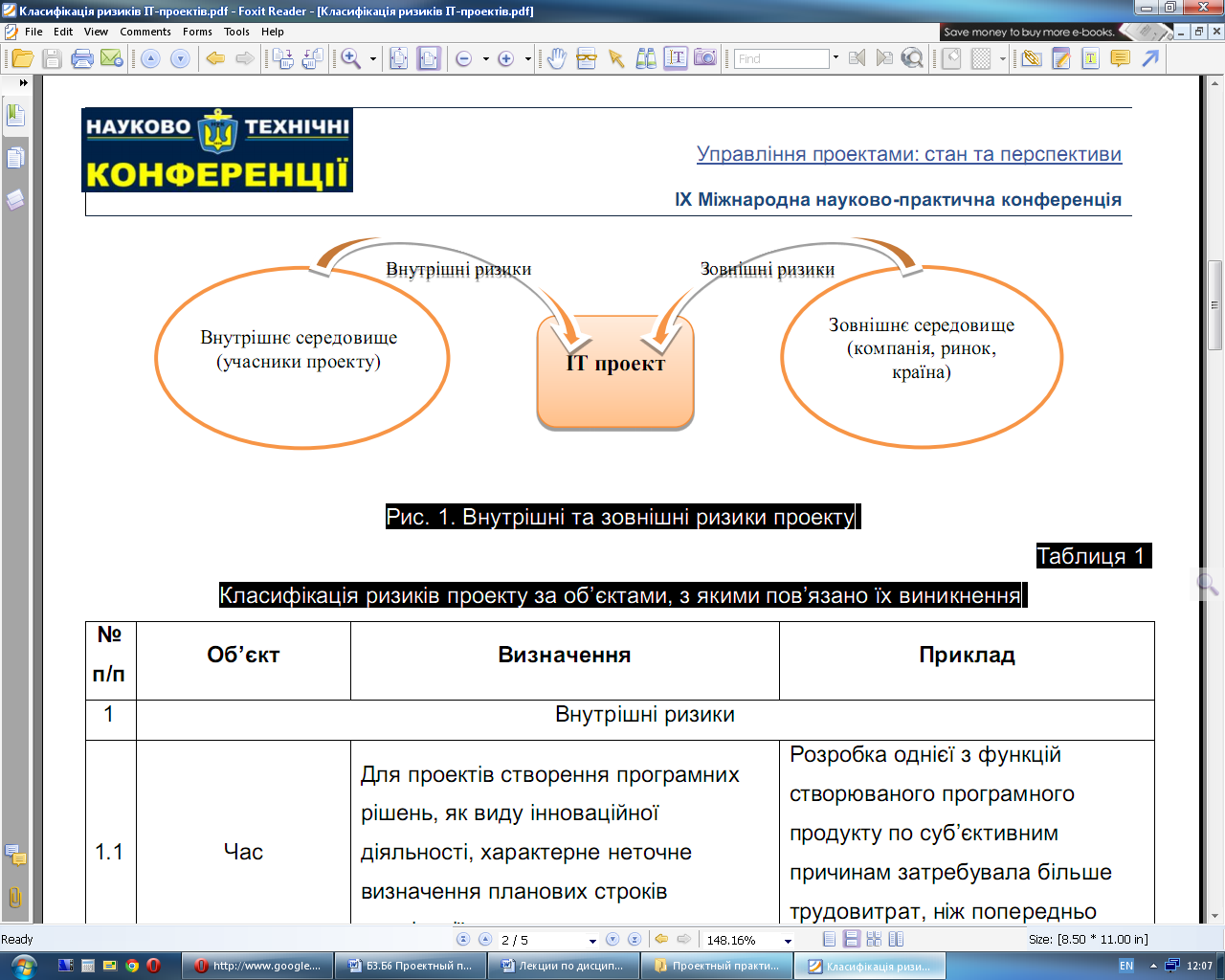Screen dimensions: 1225x980
Task: Jump to first page in status bar
Action: coord(463,940)
